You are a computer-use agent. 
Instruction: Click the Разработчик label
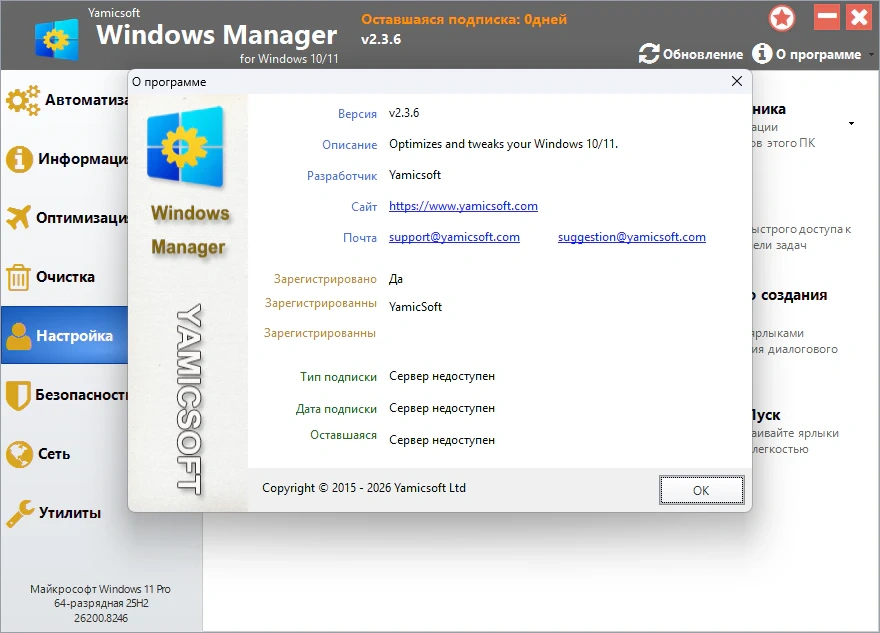341,176
